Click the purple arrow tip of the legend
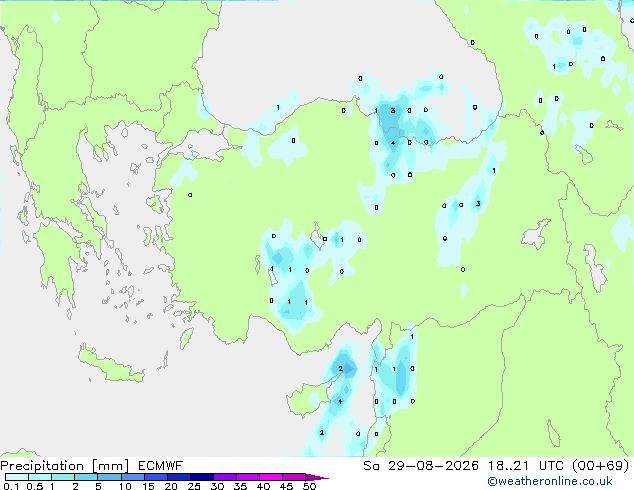The height and width of the screenshot is (490, 634). 317,477
